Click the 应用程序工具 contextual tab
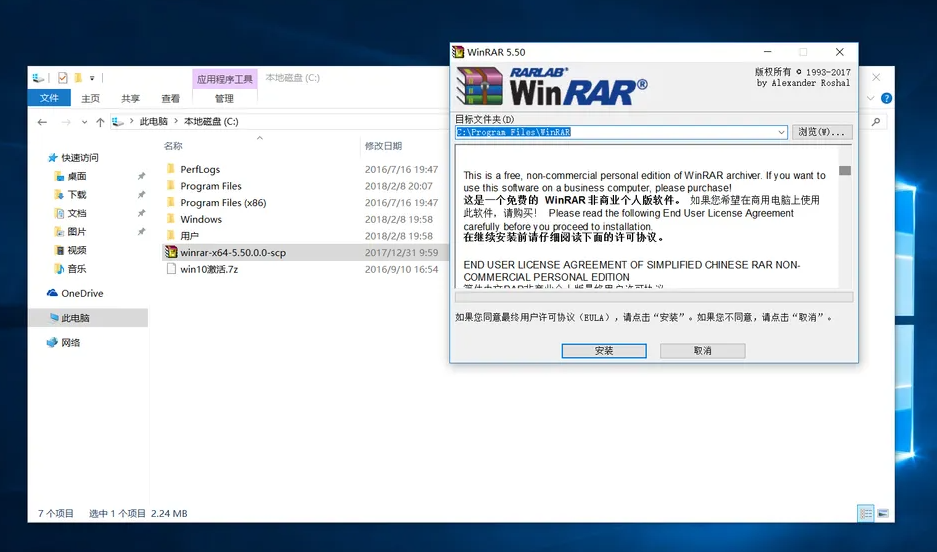The height and width of the screenshot is (552, 937). pyautogui.click(x=225, y=79)
